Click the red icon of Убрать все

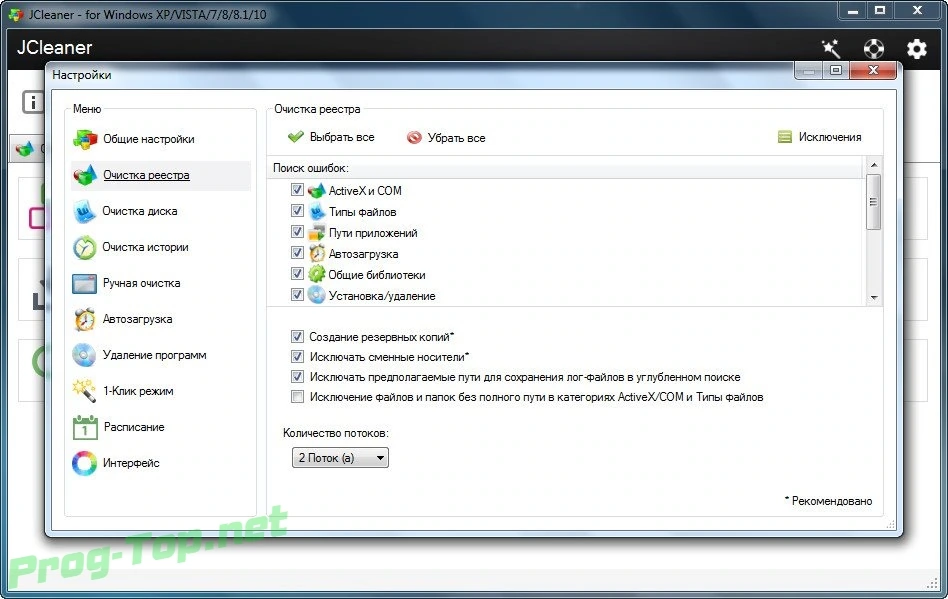pyautogui.click(x=414, y=138)
